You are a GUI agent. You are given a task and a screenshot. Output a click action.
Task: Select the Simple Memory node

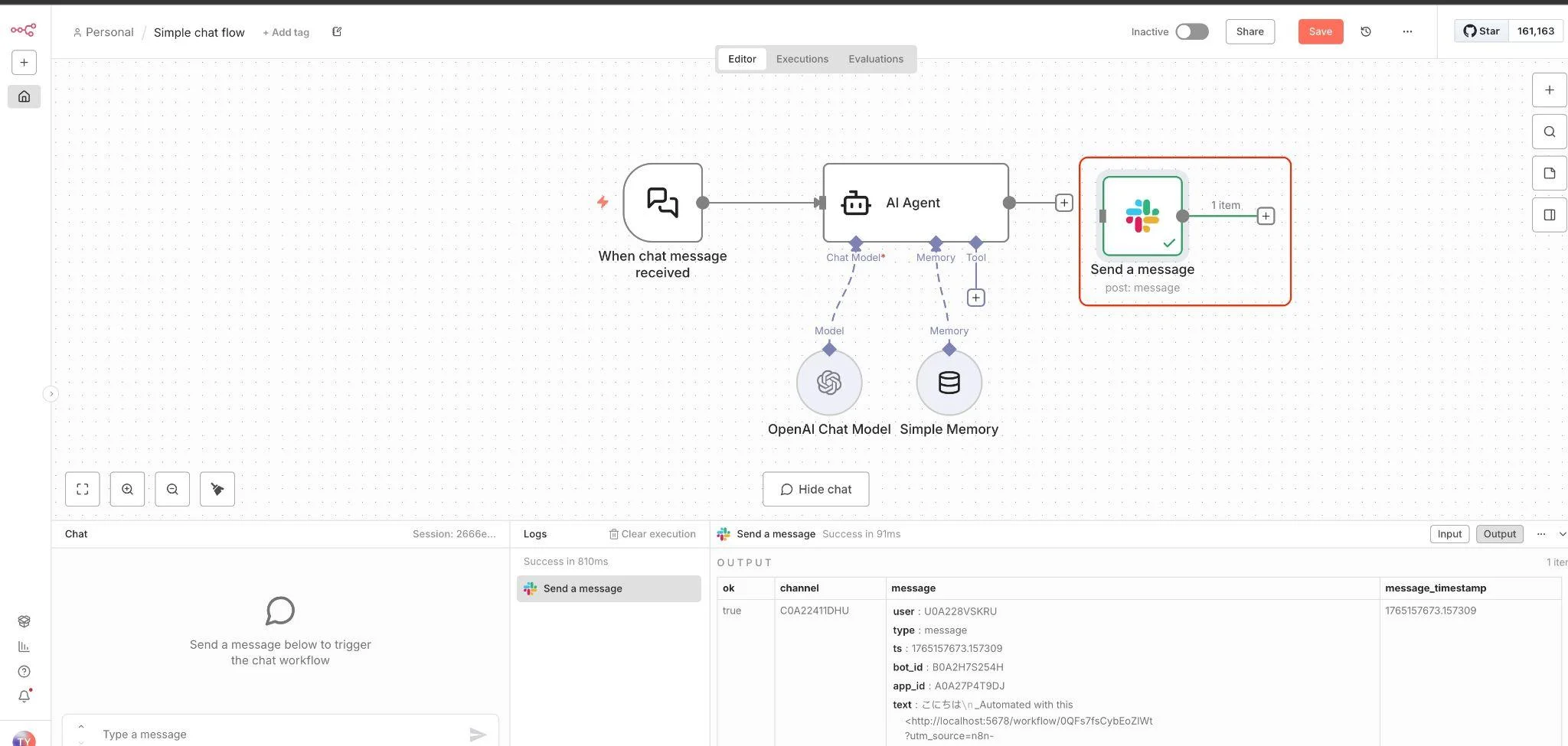949,383
